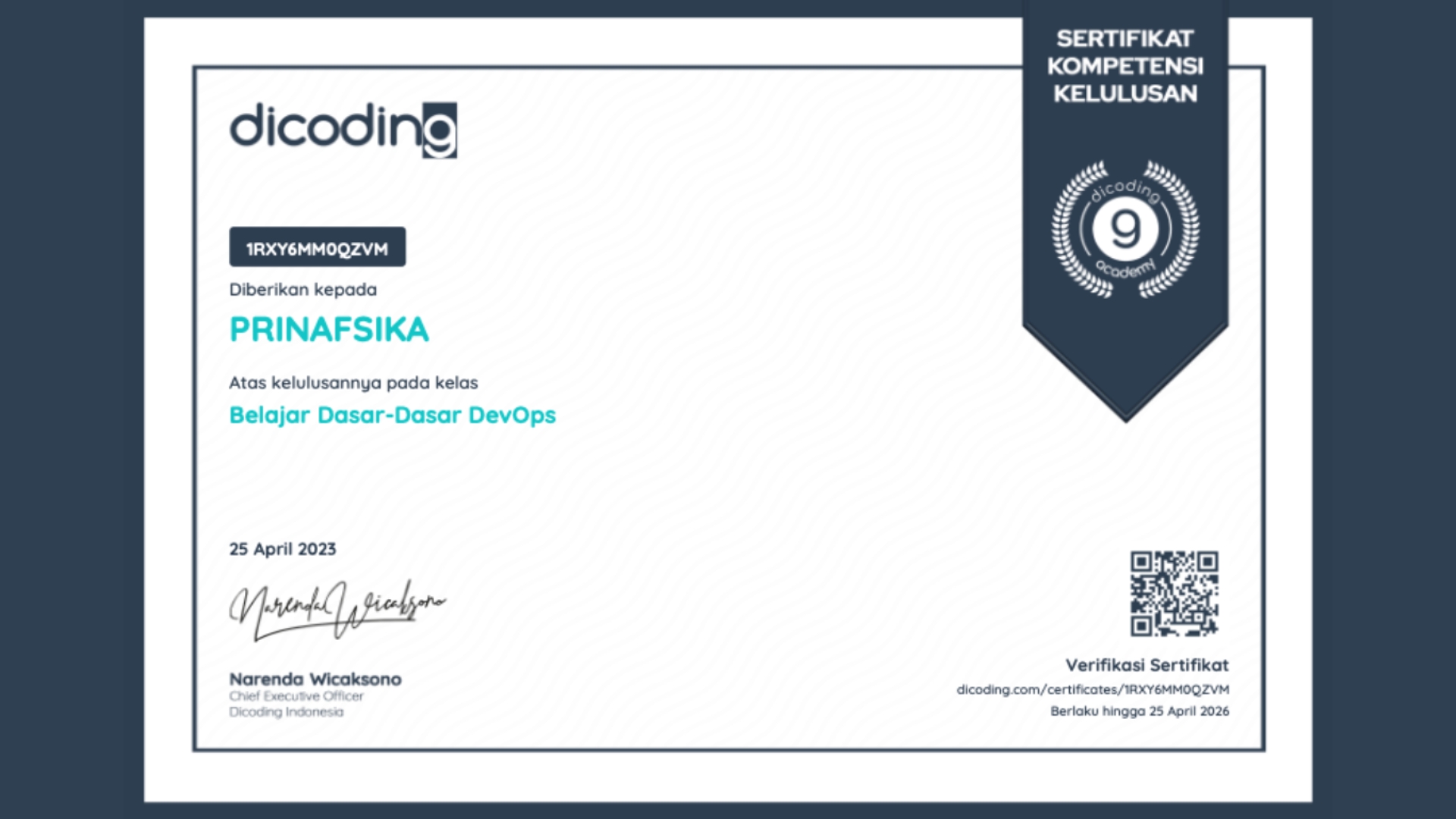
Task: Click the Narenda Wicaksono handwritten signature
Action: (x=337, y=608)
